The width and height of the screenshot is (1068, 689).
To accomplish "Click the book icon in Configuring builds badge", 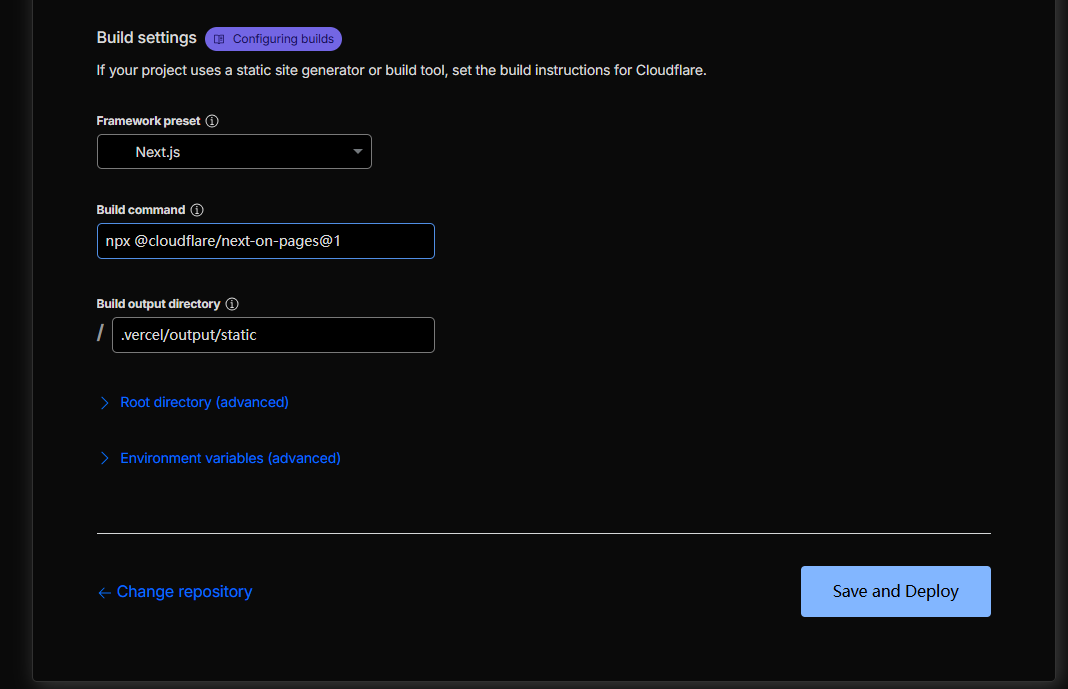I will (x=220, y=39).
